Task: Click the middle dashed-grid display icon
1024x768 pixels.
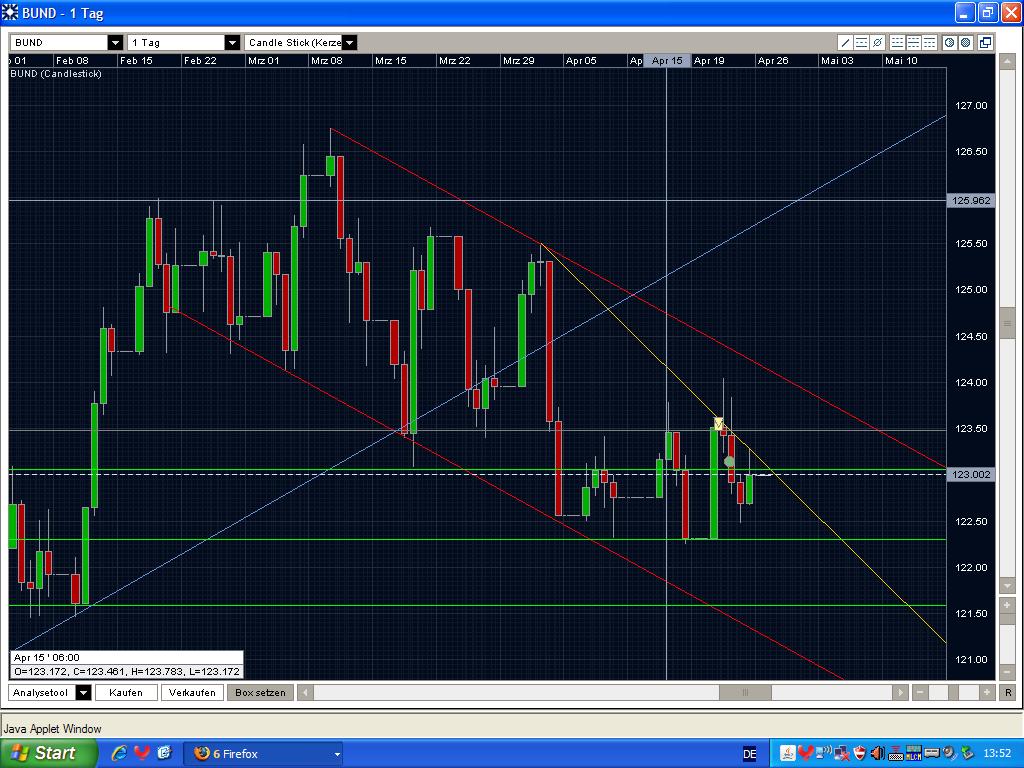Action: [913, 42]
